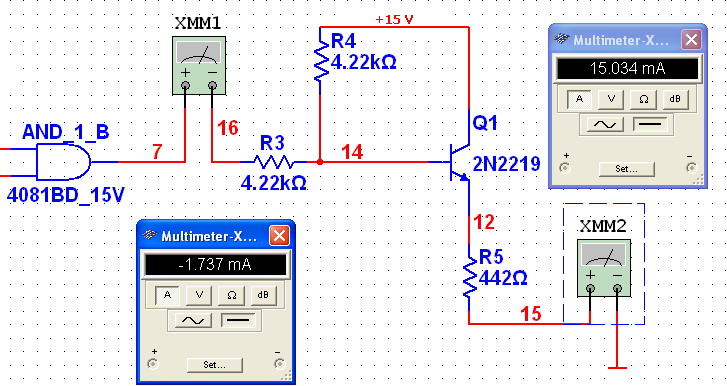Click the +15 V net label
The height and width of the screenshot is (386, 727).
click(x=394, y=19)
